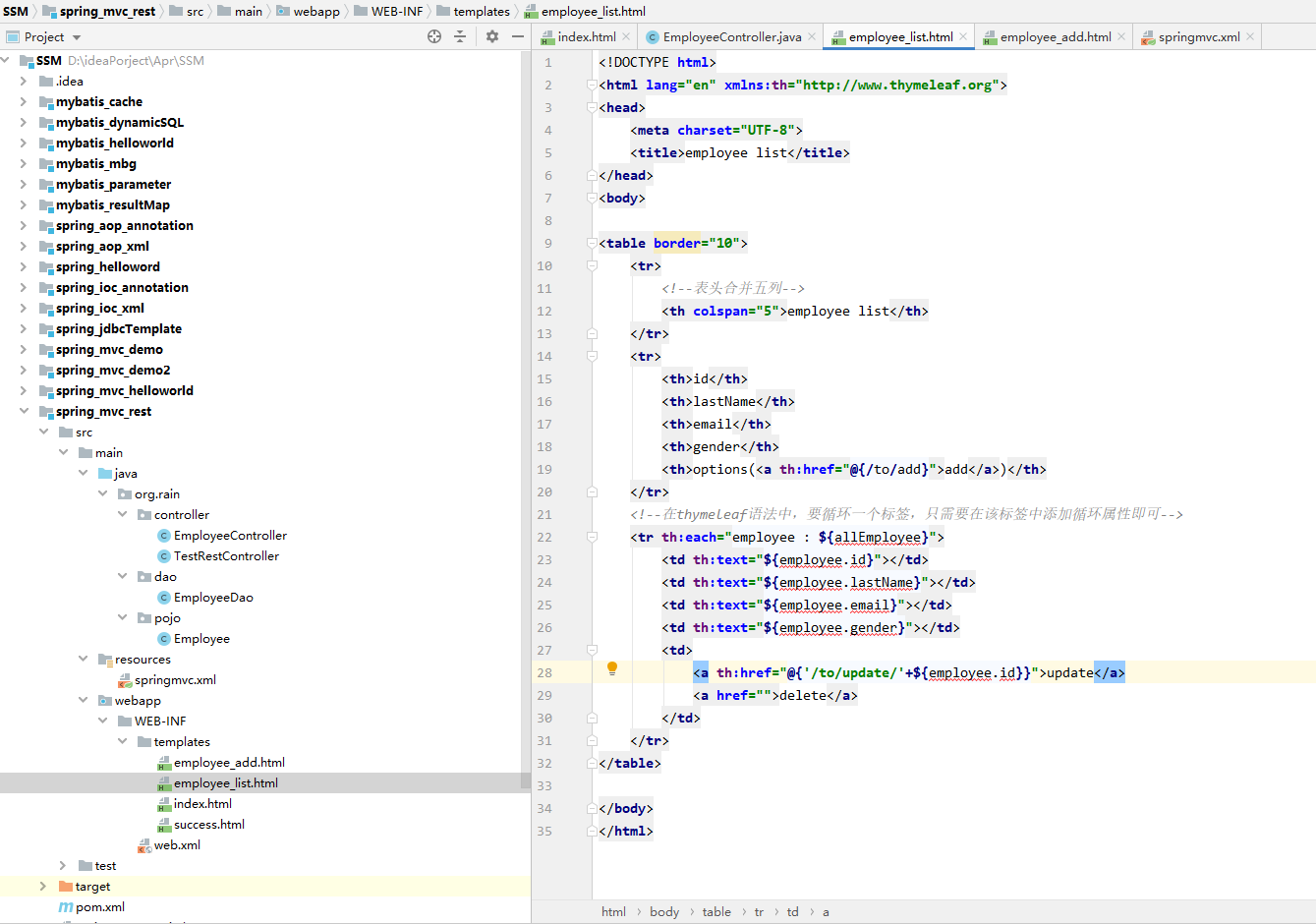Click line number 28 in gutter

click(544, 673)
